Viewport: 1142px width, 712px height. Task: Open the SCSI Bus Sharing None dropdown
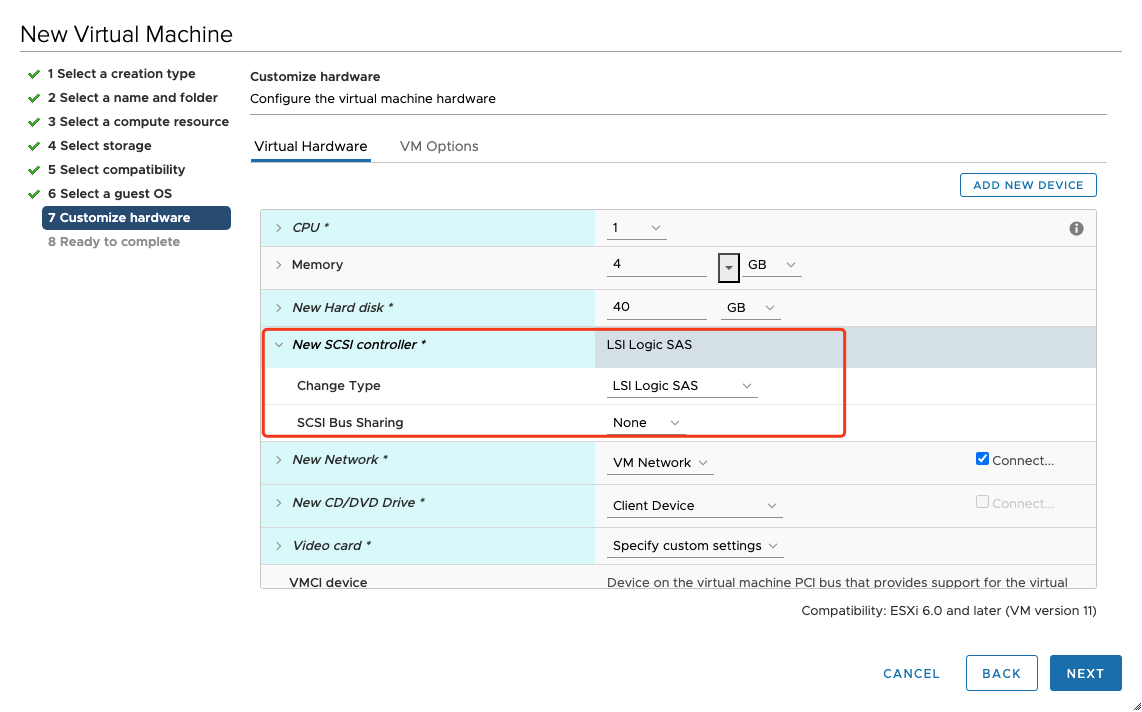point(646,423)
